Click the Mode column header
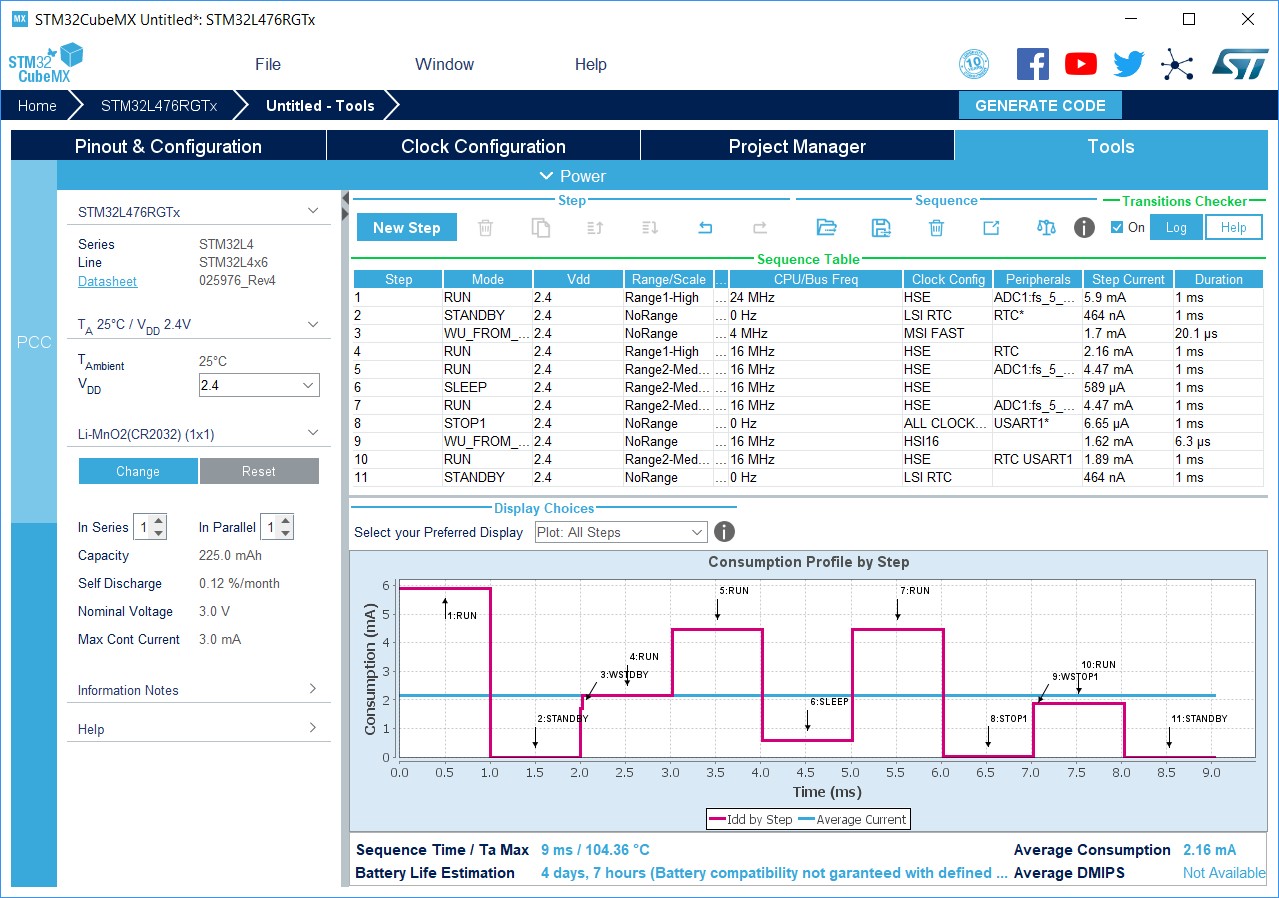 487,279
